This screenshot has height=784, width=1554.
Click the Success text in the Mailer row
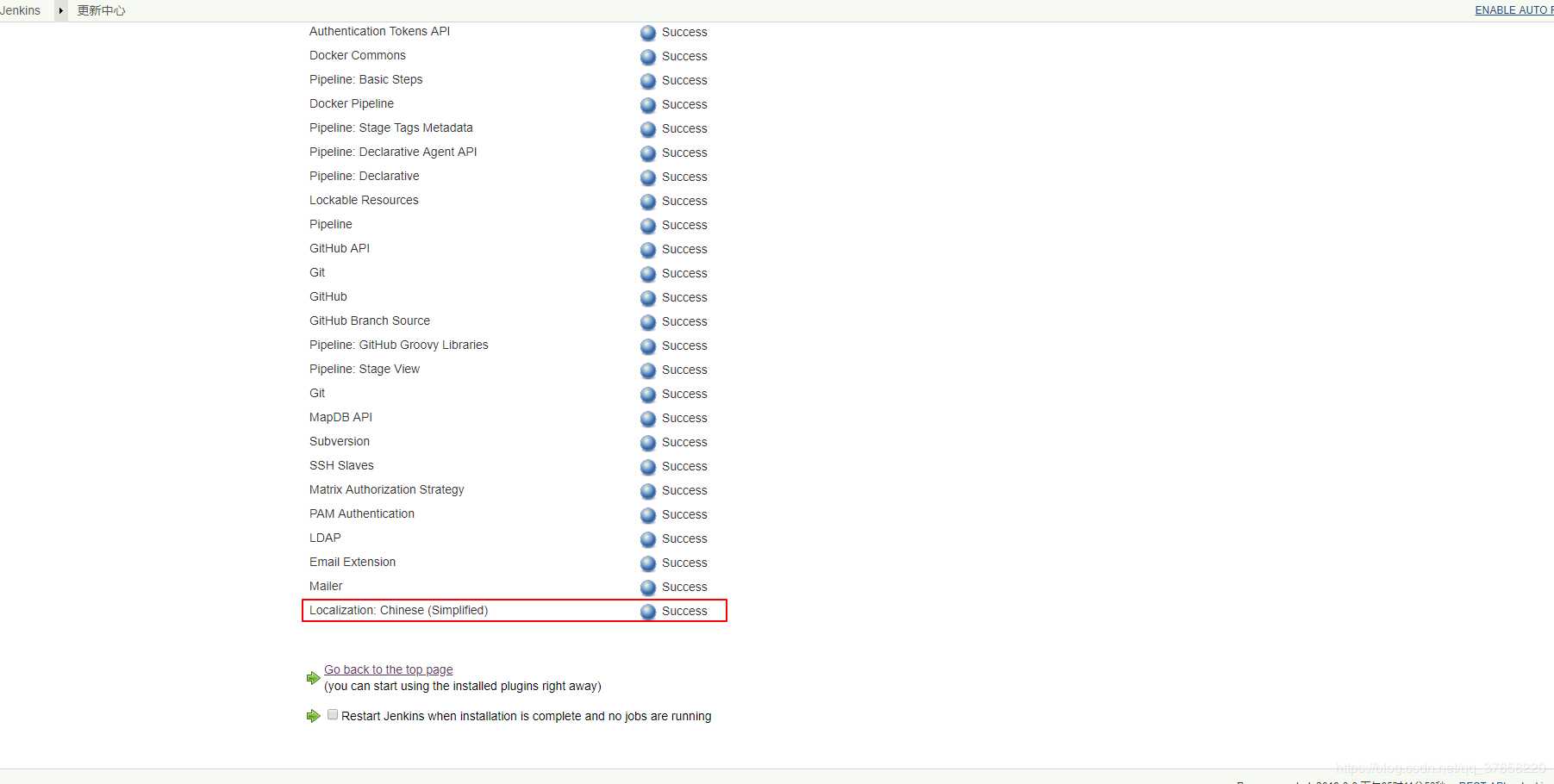[x=684, y=587]
